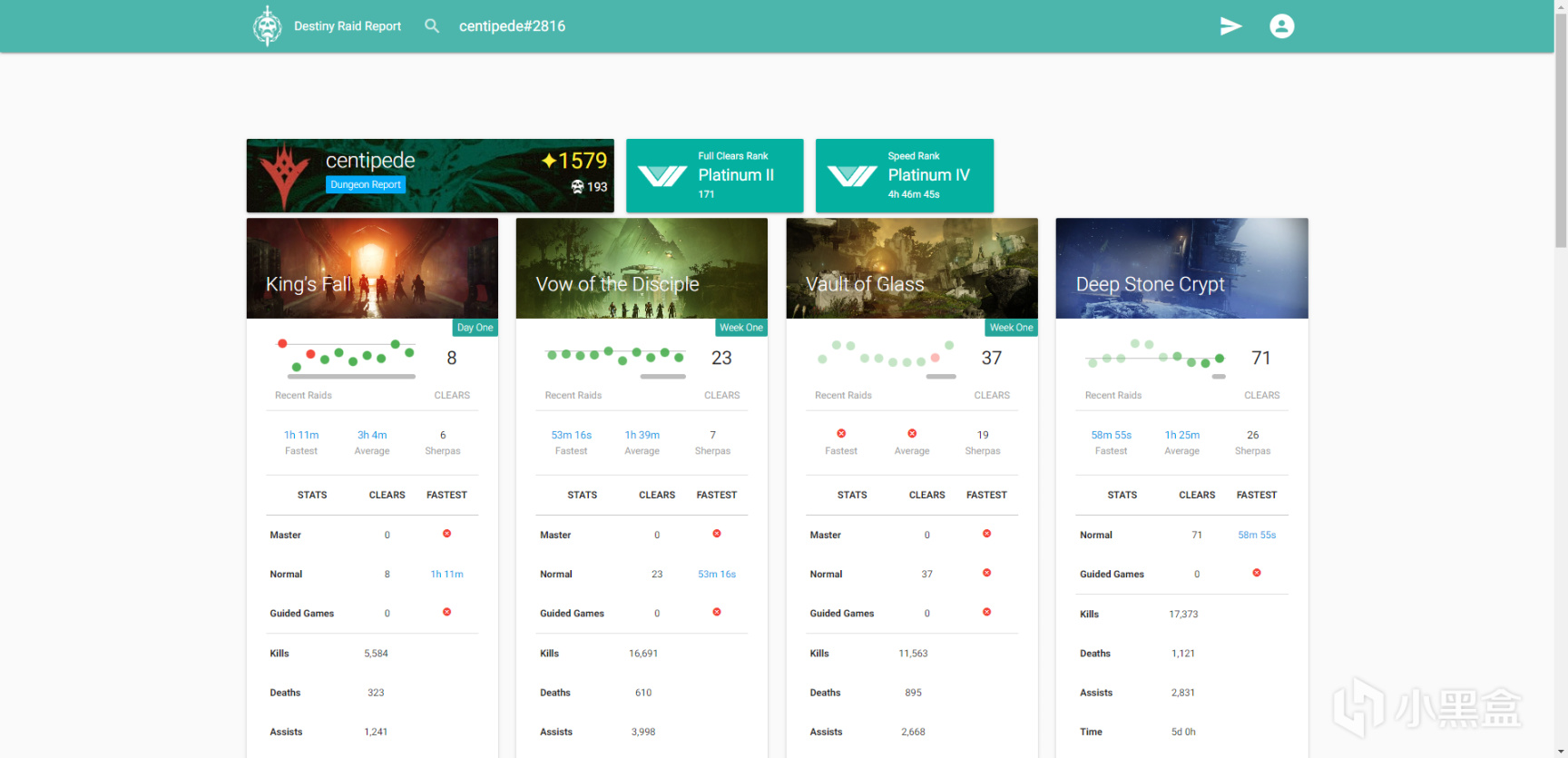Open Deep Stone Crypt Normal 58m 55s link
This screenshot has height=758, width=1568.
[x=1257, y=535]
